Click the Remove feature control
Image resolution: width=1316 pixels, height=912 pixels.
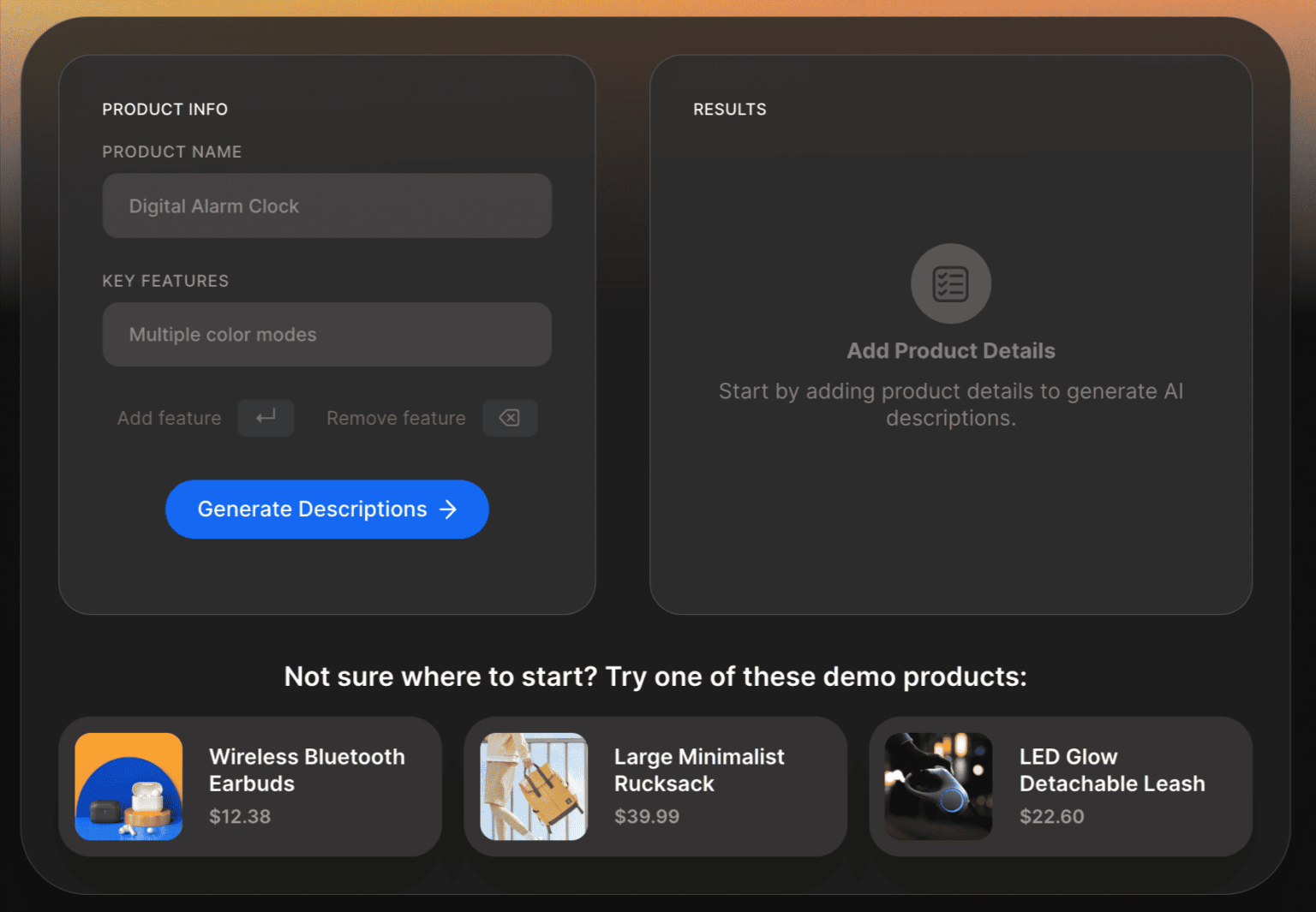point(396,418)
